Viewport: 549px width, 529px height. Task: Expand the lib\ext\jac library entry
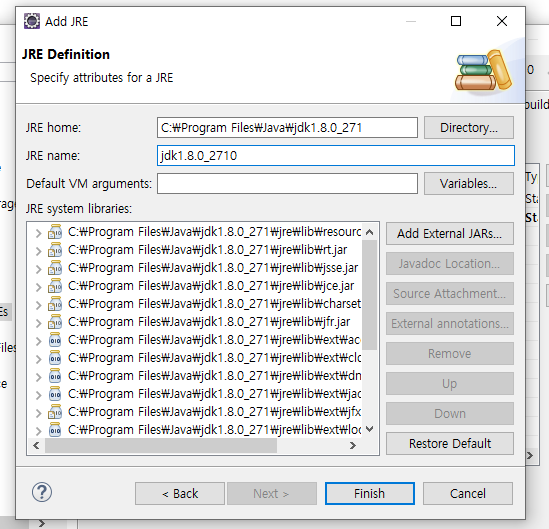coord(39,395)
